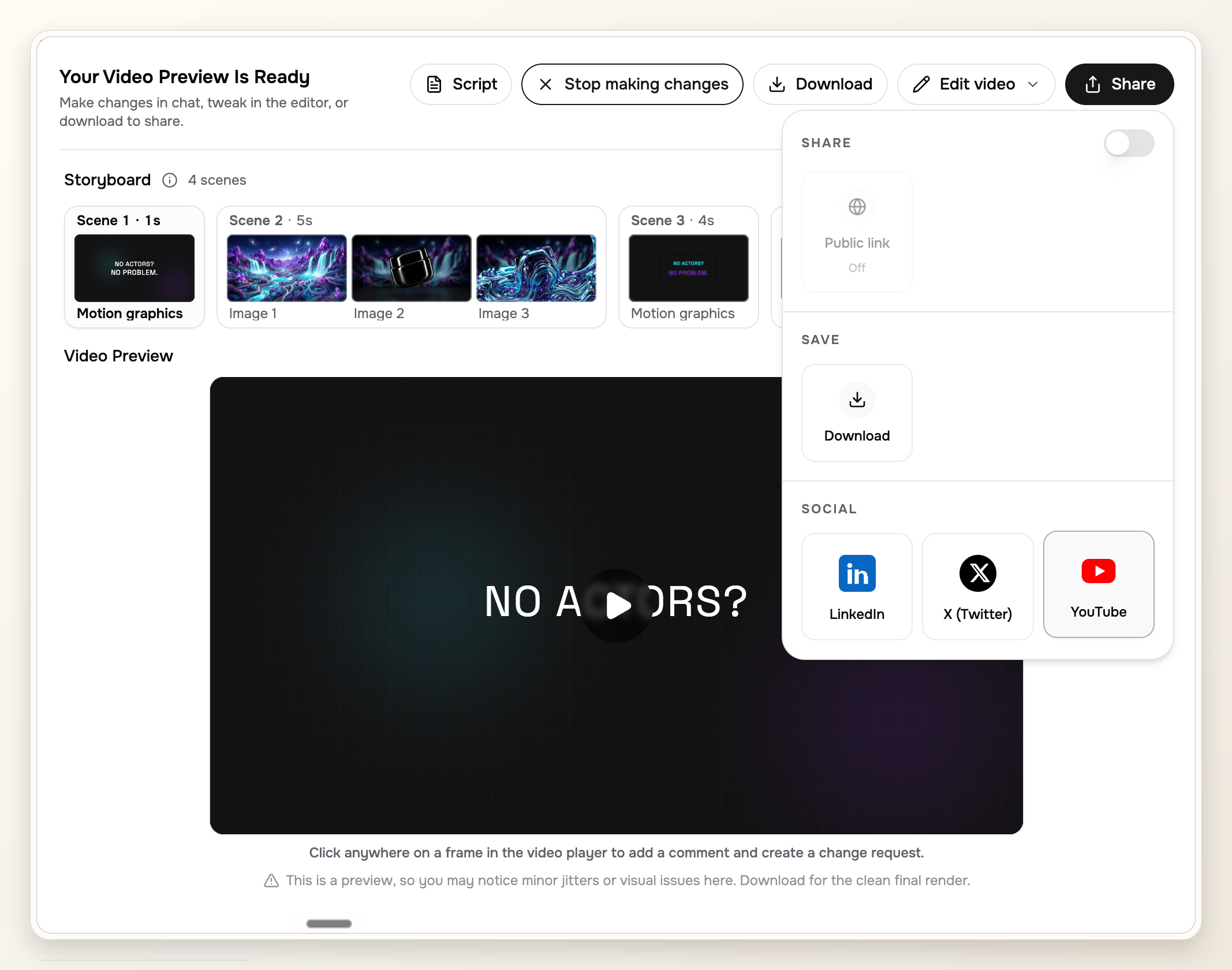The image size is (1232, 970).
Task: Click the black Share button
Action: tap(1119, 84)
